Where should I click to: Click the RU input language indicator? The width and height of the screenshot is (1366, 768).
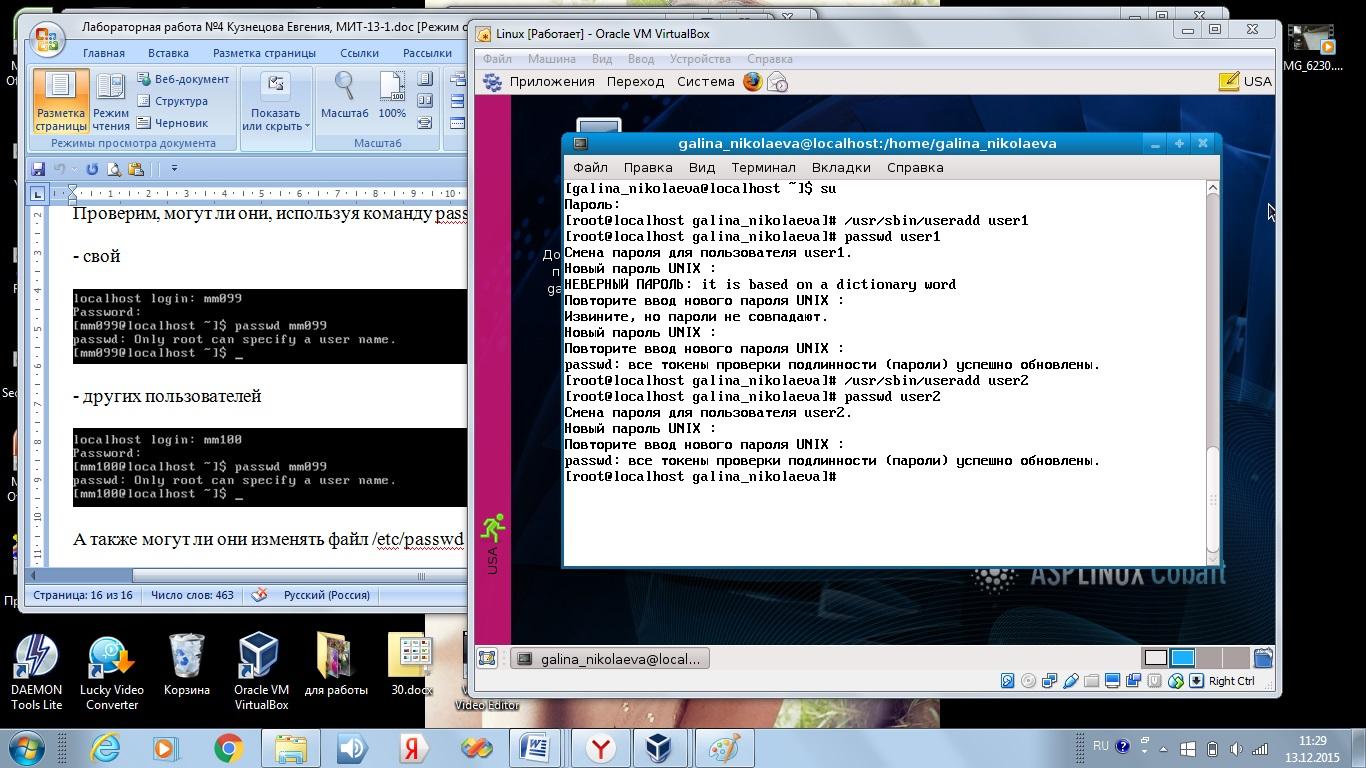[x=1100, y=746]
